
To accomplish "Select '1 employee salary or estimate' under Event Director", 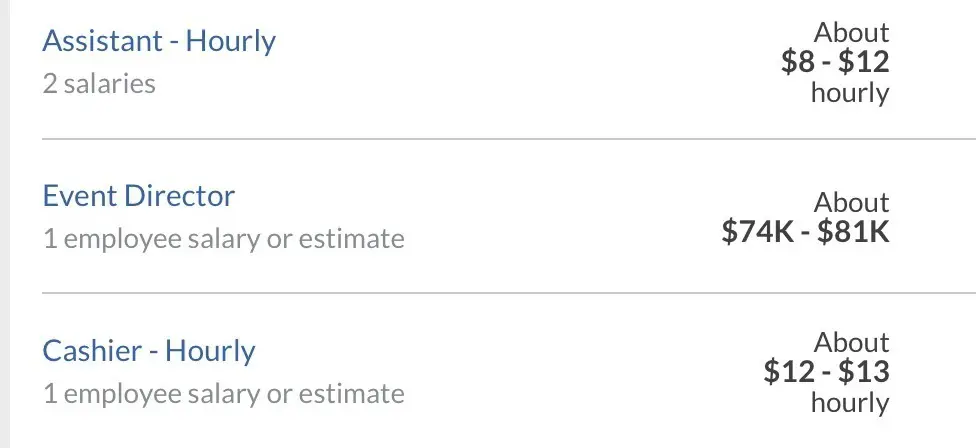I will pos(223,239).
